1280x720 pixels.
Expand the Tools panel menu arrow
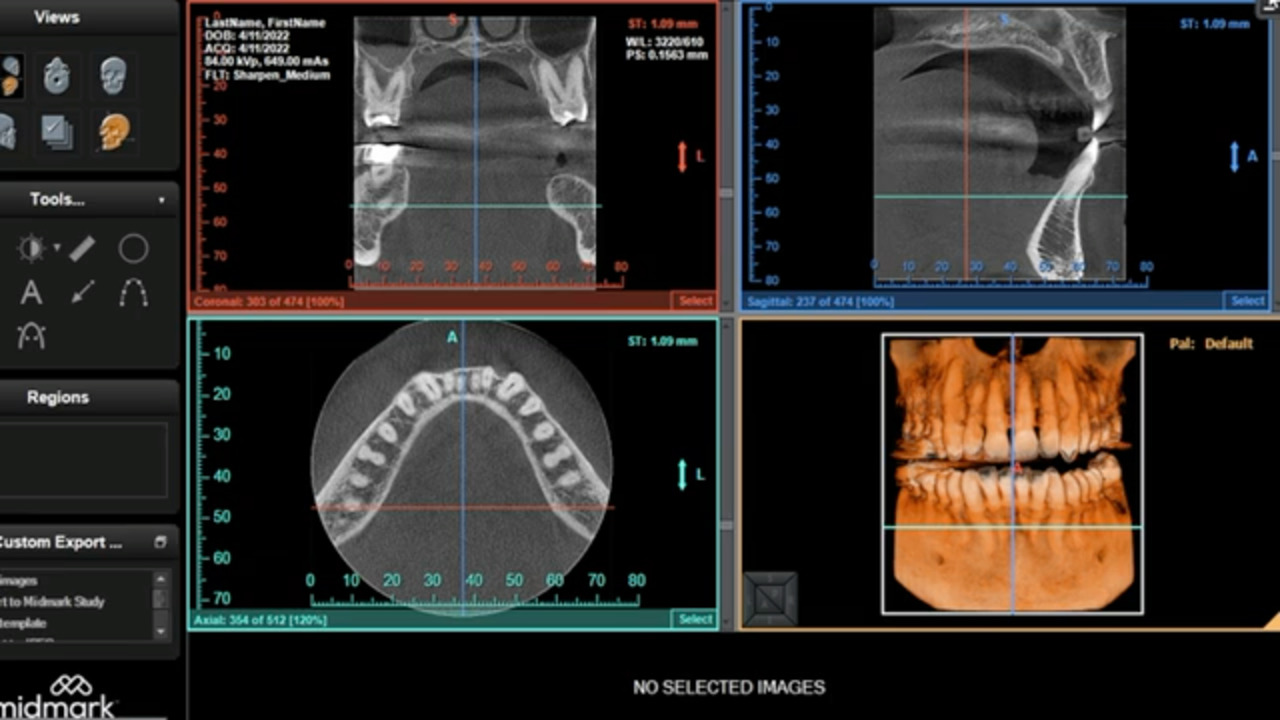161,200
